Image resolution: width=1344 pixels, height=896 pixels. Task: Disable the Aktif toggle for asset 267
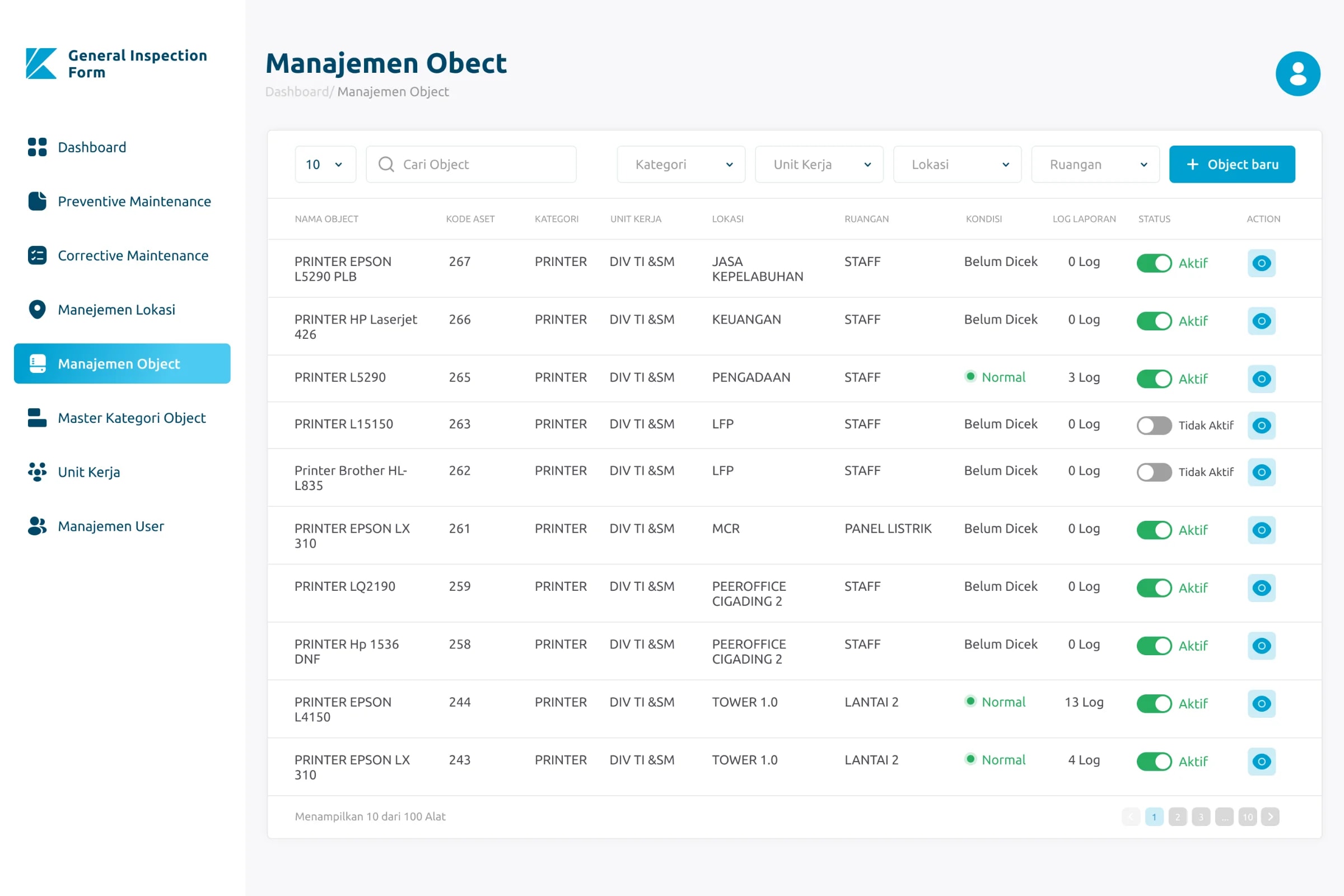tap(1154, 263)
